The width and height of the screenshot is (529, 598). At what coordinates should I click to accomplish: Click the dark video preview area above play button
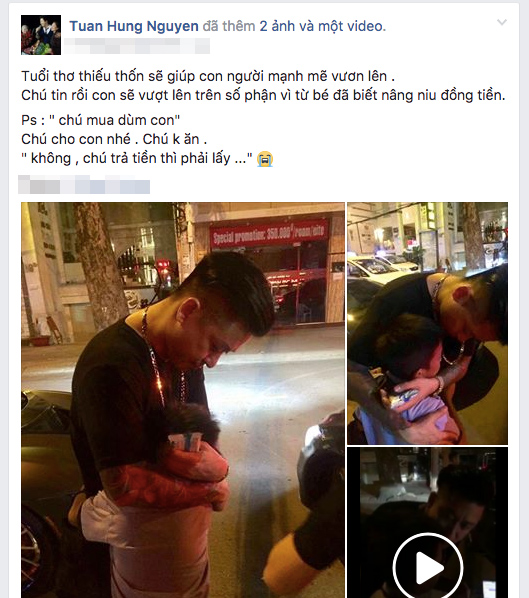coord(427,490)
